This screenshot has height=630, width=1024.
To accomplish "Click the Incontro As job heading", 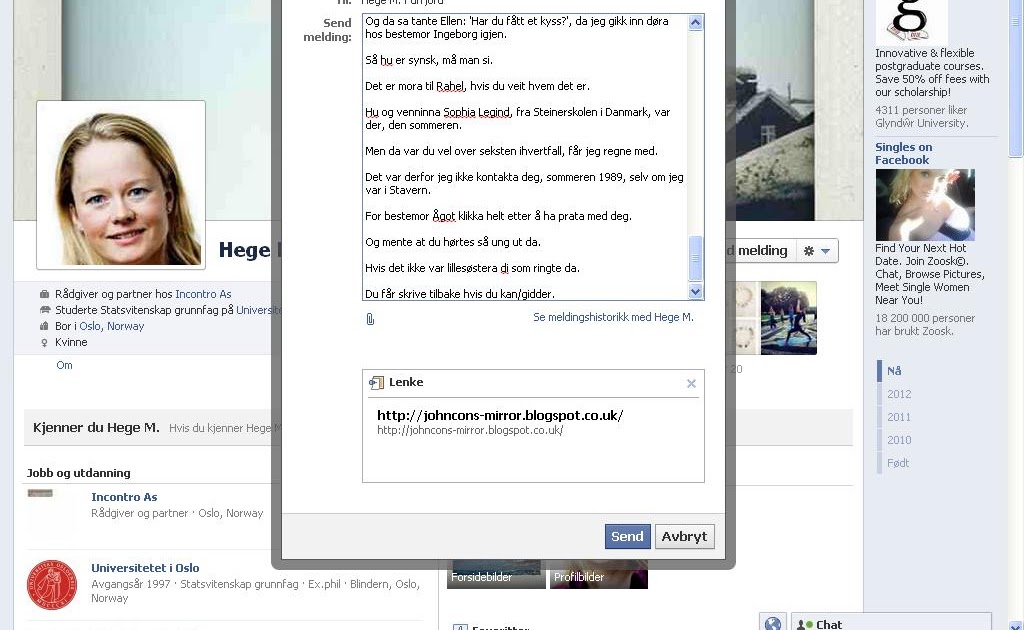I will pyautogui.click(x=124, y=497).
